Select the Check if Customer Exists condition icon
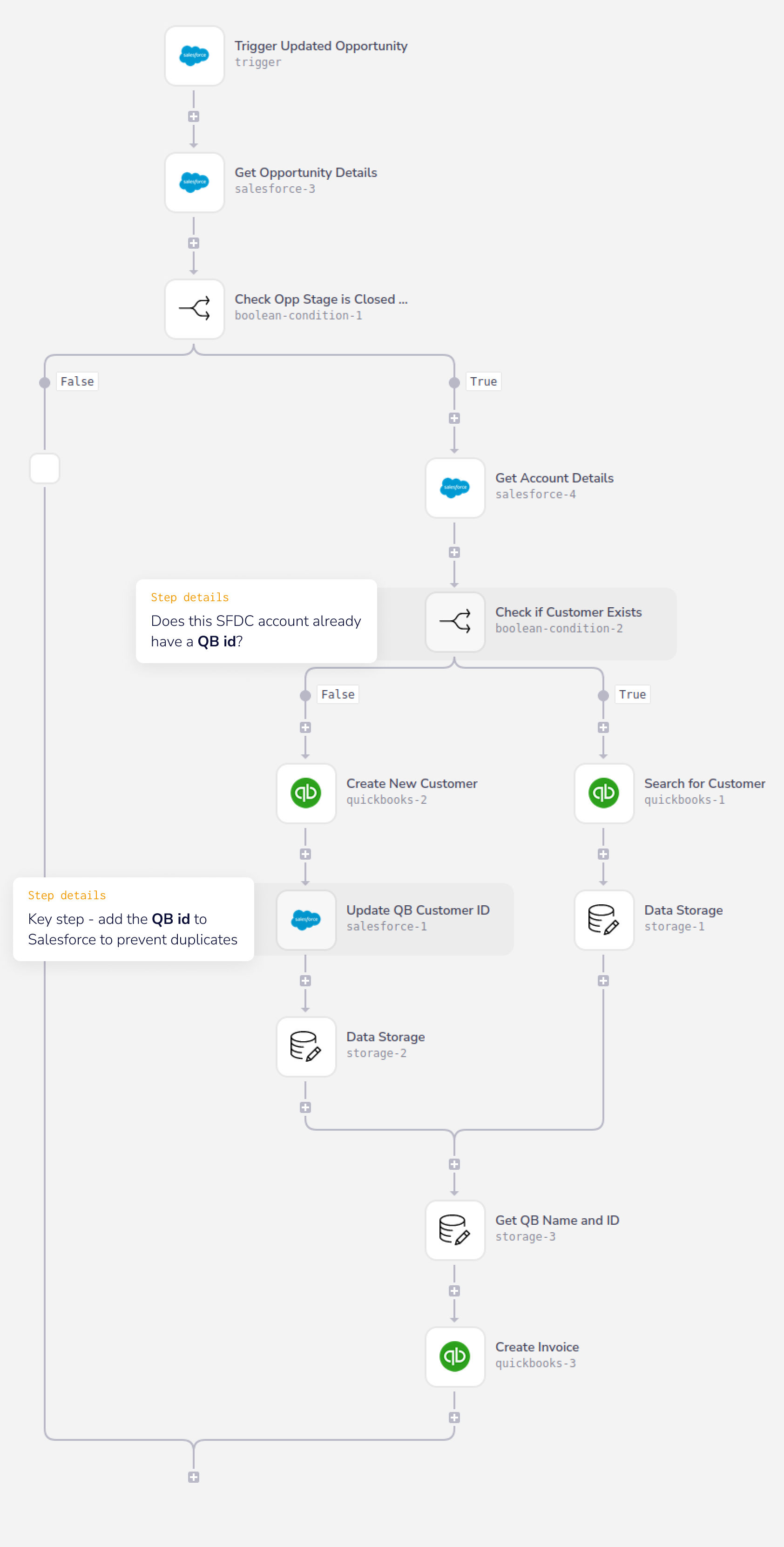This screenshot has height=1547, width=784. click(454, 623)
